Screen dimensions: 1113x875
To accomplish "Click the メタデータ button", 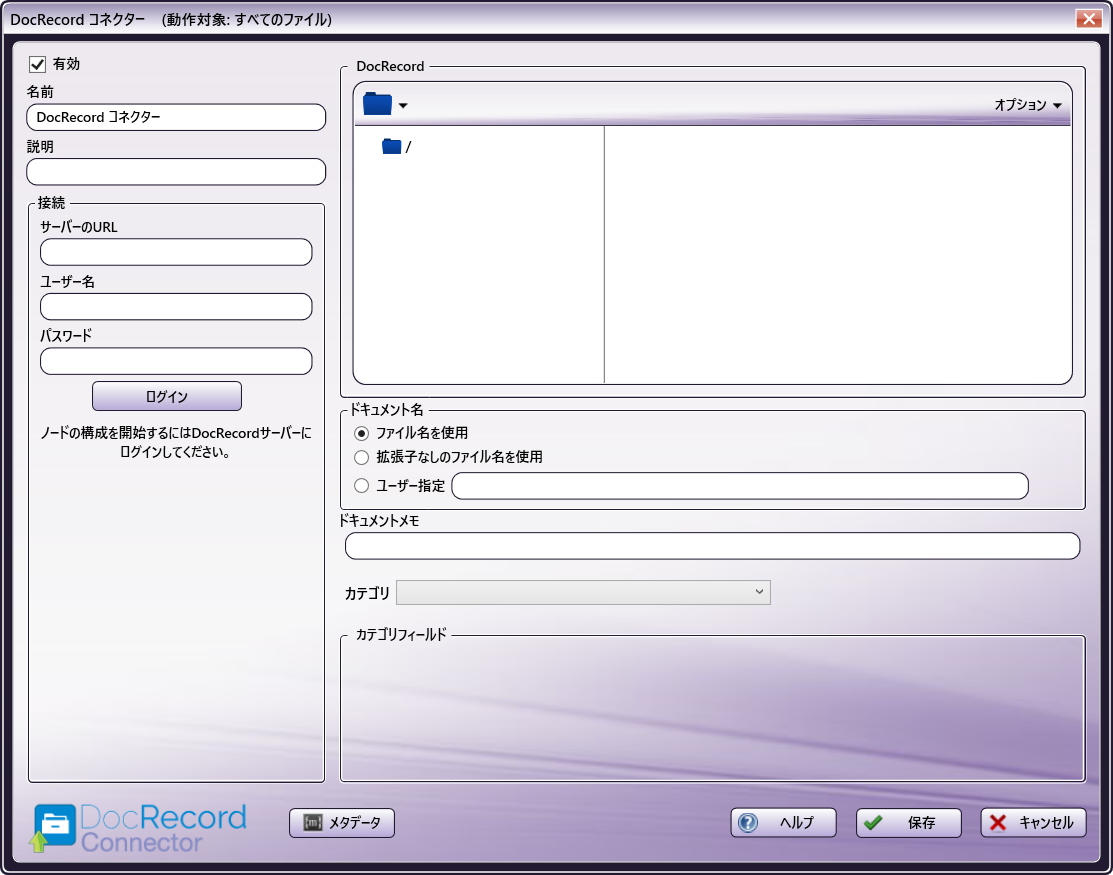I will (x=342, y=822).
